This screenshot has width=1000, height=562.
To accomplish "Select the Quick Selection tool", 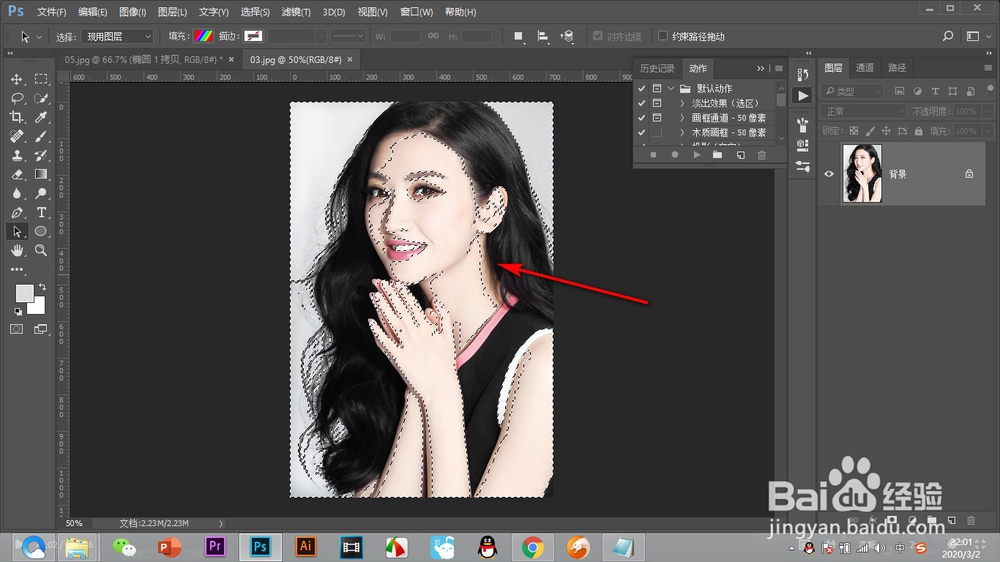I will 41,98.
